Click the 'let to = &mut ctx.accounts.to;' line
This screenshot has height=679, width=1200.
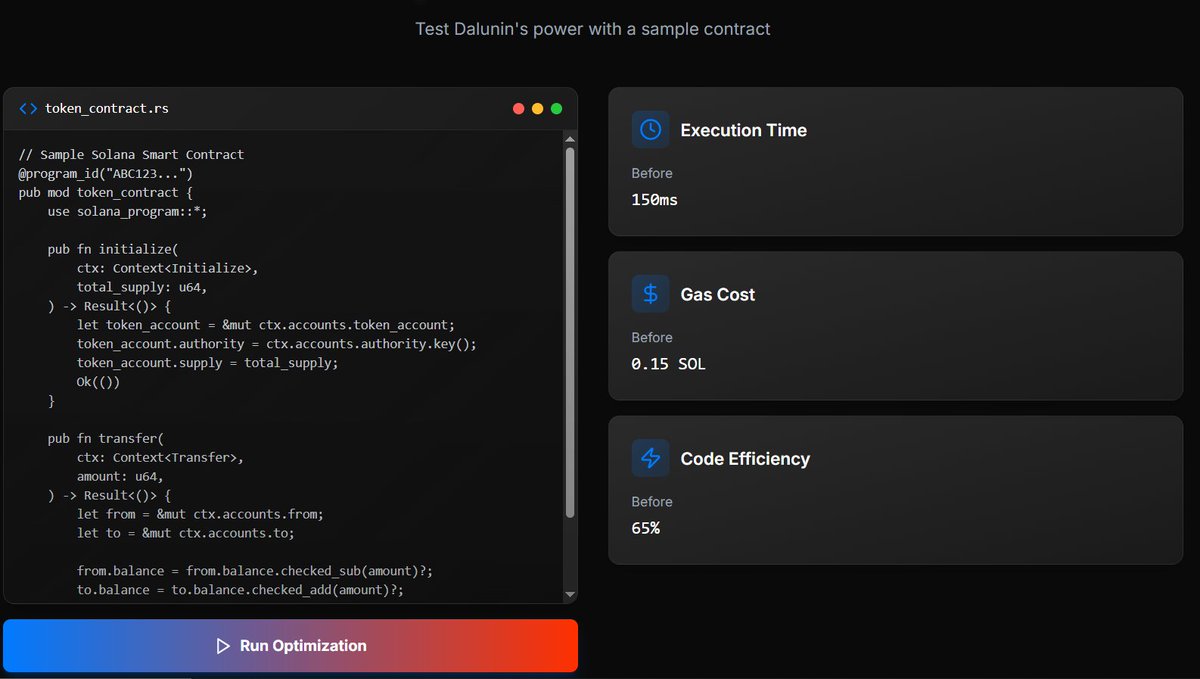click(186, 533)
